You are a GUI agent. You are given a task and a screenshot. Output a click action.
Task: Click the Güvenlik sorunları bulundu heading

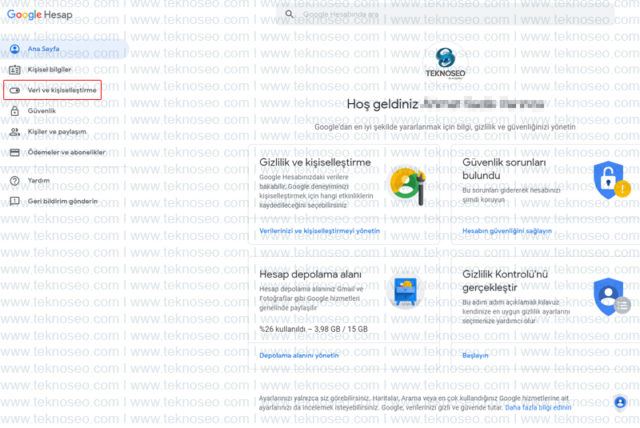(504, 169)
